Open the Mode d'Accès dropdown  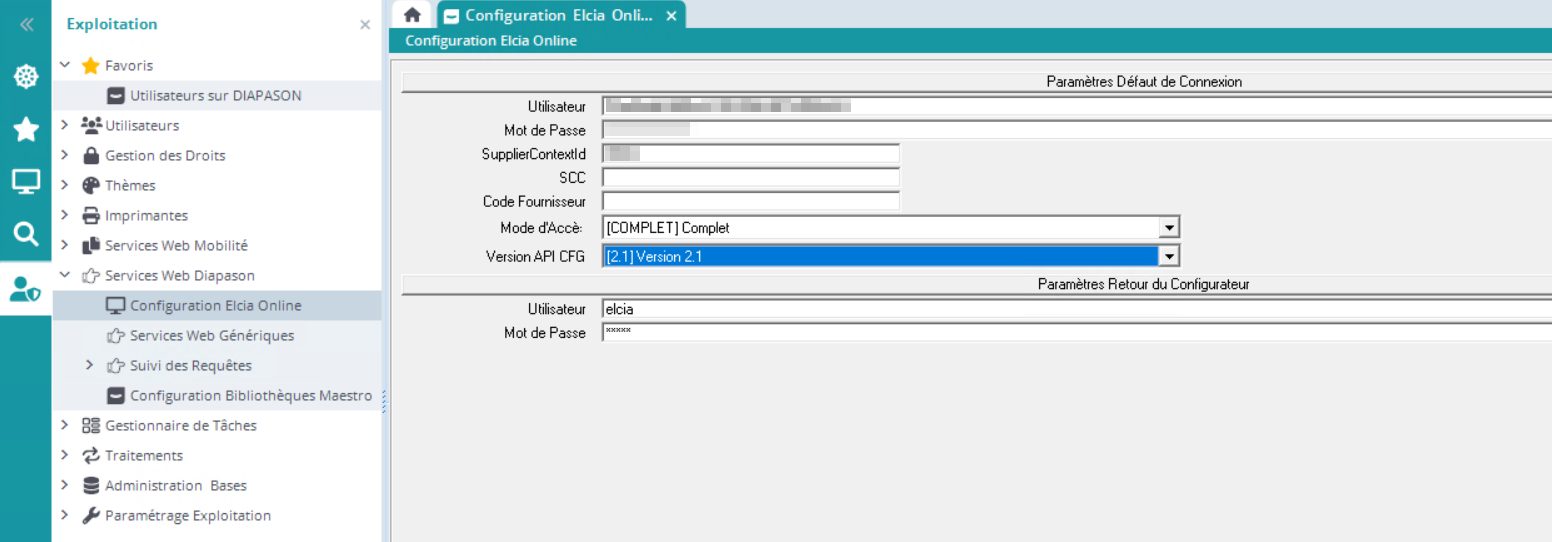(x=1169, y=228)
